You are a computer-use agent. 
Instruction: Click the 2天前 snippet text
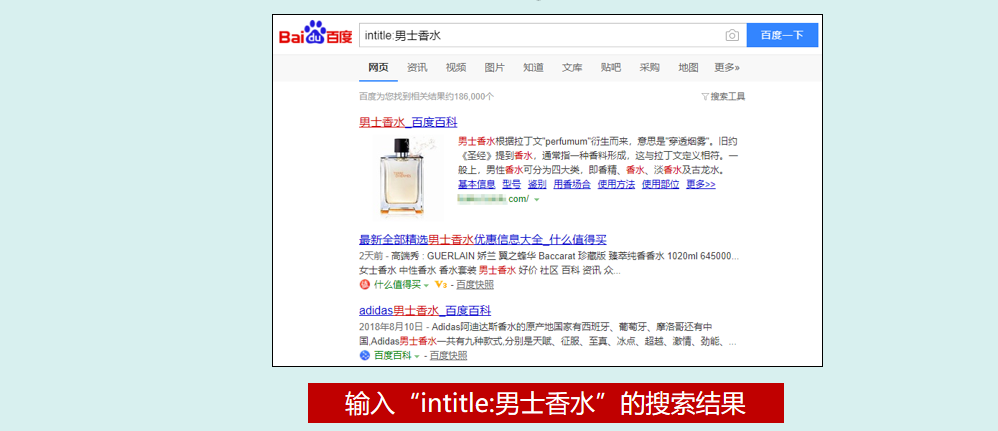click(370, 256)
